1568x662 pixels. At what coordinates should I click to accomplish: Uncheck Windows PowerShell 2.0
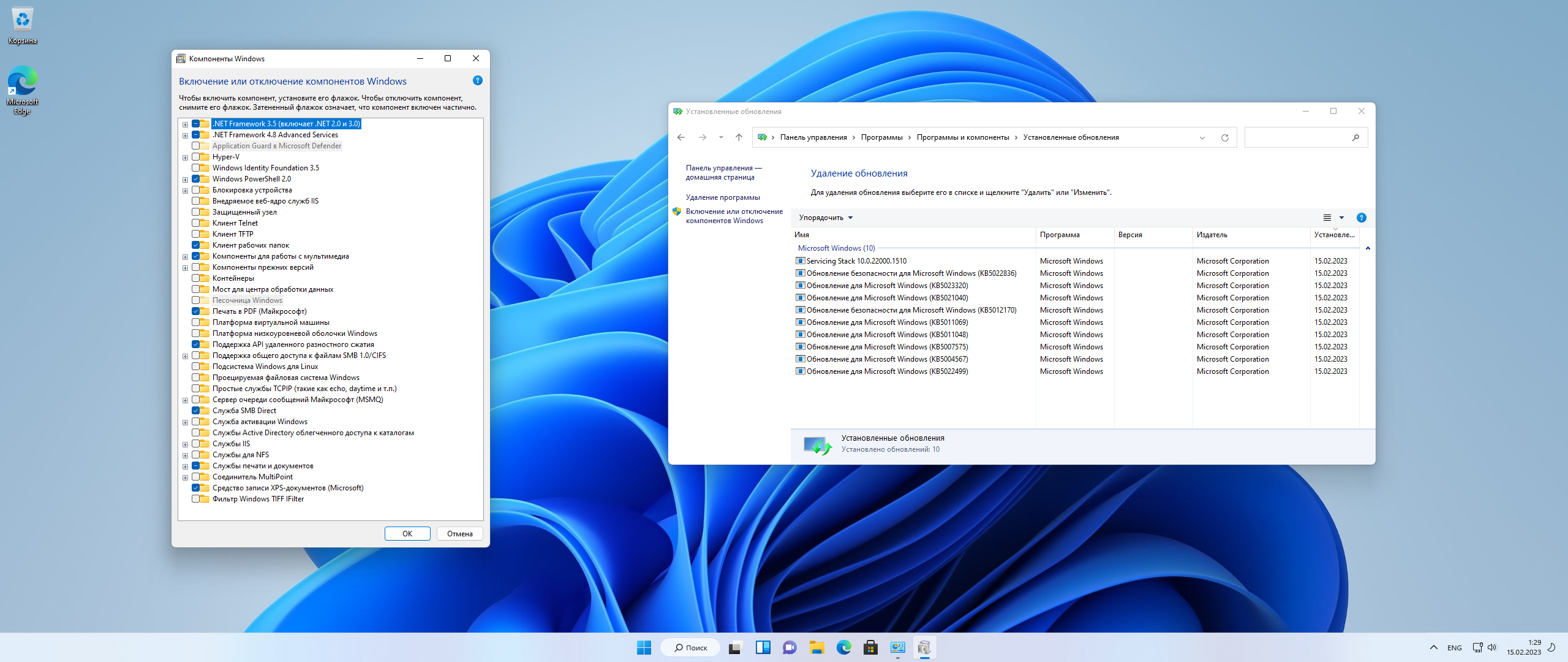[x=196, y=179]
